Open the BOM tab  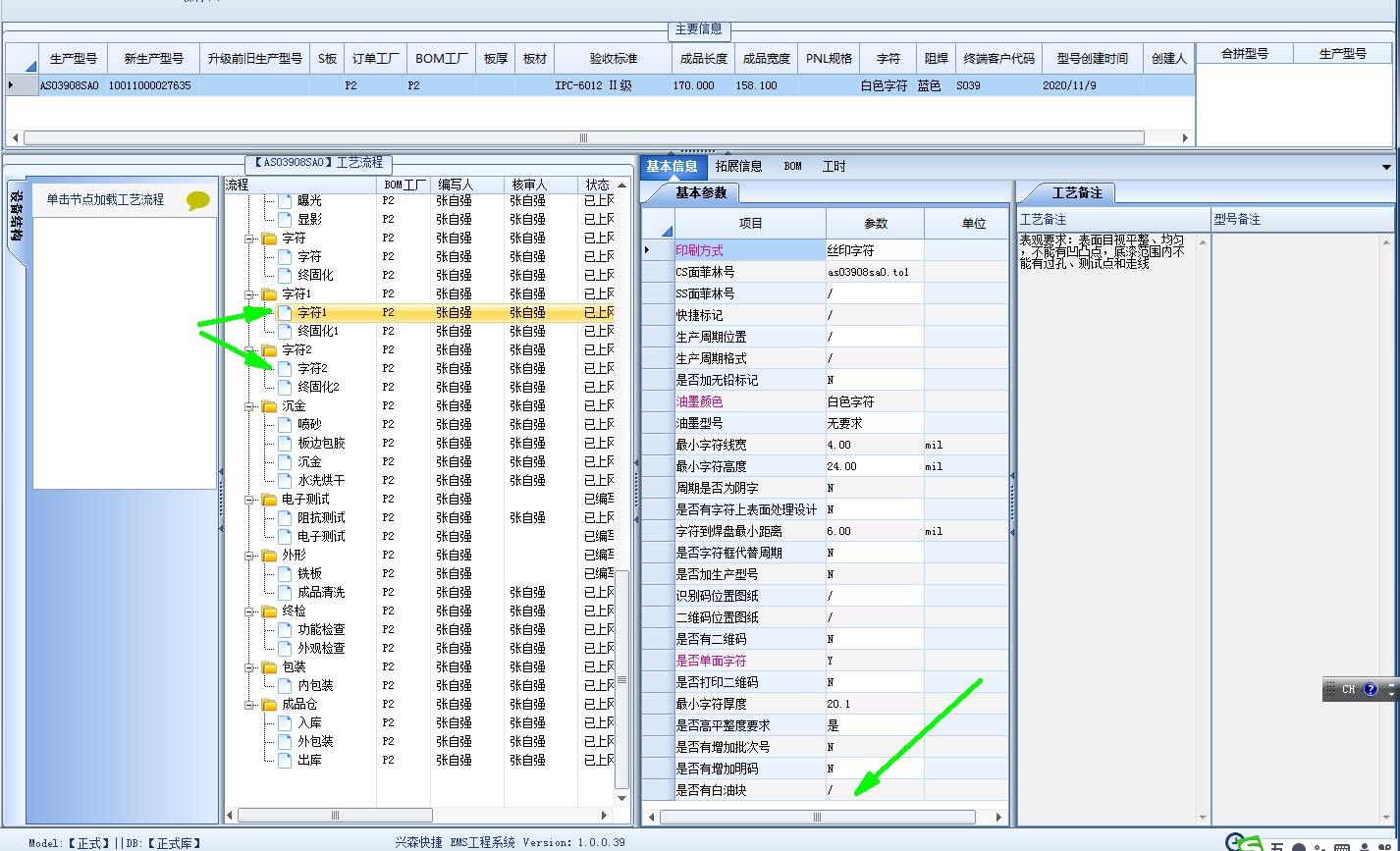click(792, 167)
